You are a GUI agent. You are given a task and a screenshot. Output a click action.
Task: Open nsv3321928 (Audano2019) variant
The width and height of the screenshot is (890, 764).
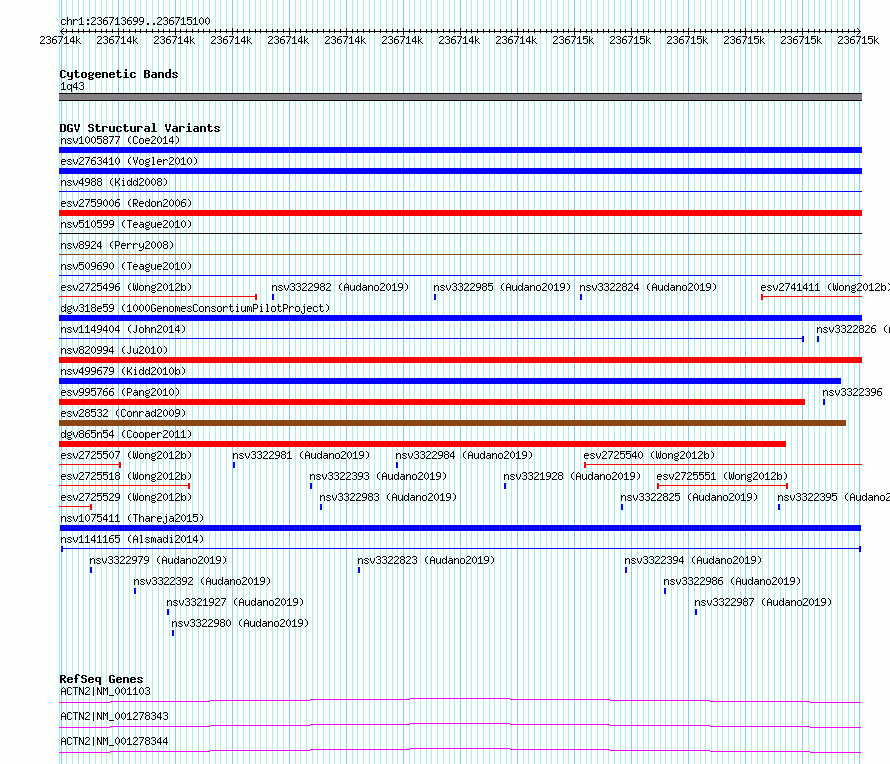point(572,476)
